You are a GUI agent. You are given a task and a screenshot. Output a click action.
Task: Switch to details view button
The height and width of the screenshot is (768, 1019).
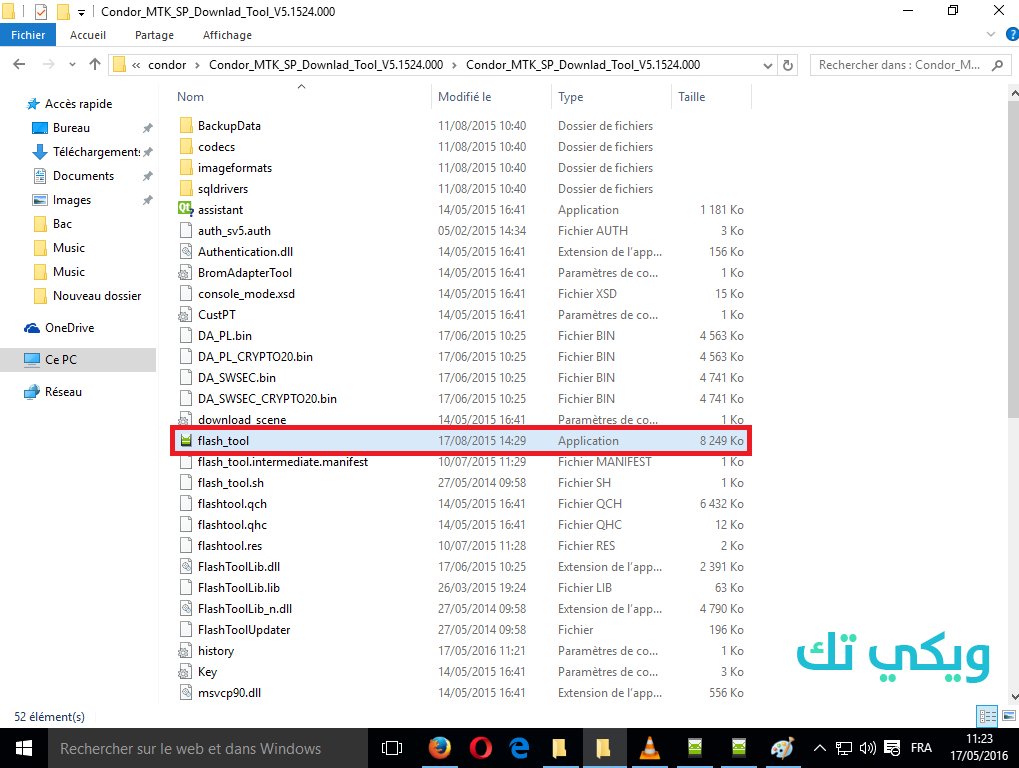988,717
